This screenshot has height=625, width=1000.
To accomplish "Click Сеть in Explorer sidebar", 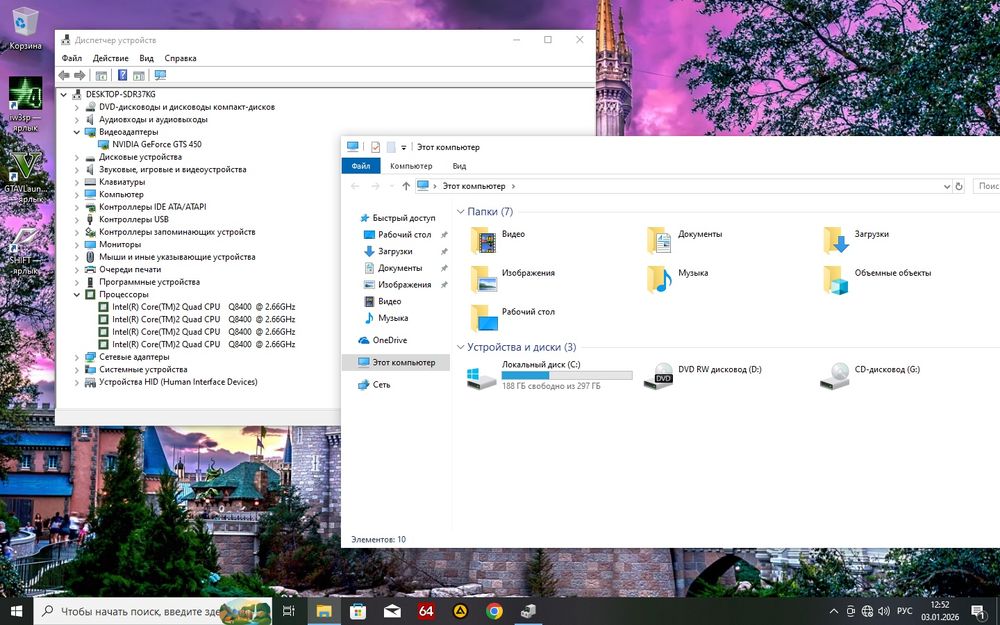I will 374,385.
